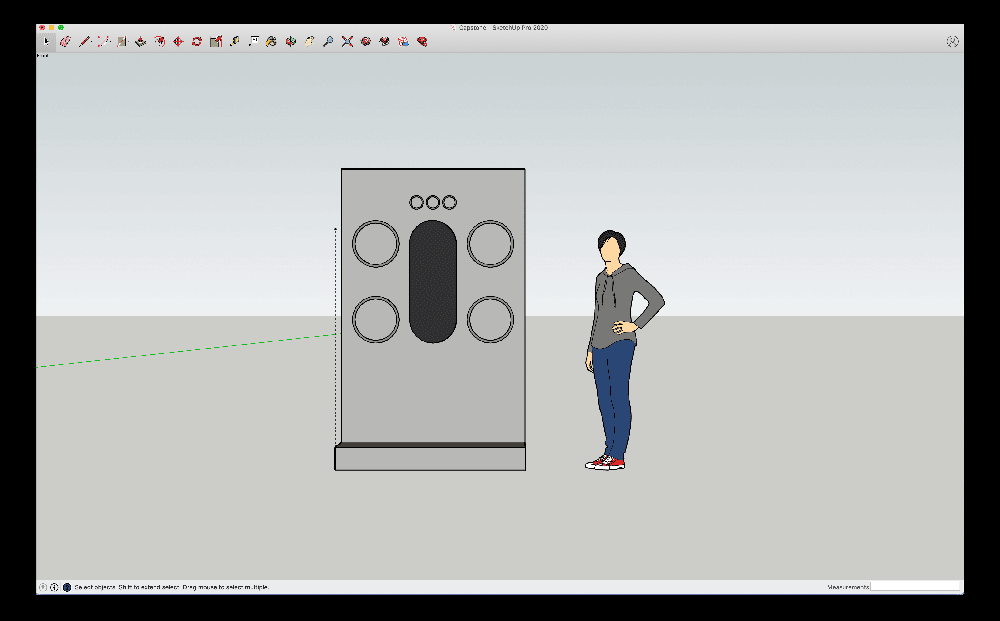Open the Extension Warehouse
The height and width of the screenshot is (621, 1000).
click(x=385, y=41)
